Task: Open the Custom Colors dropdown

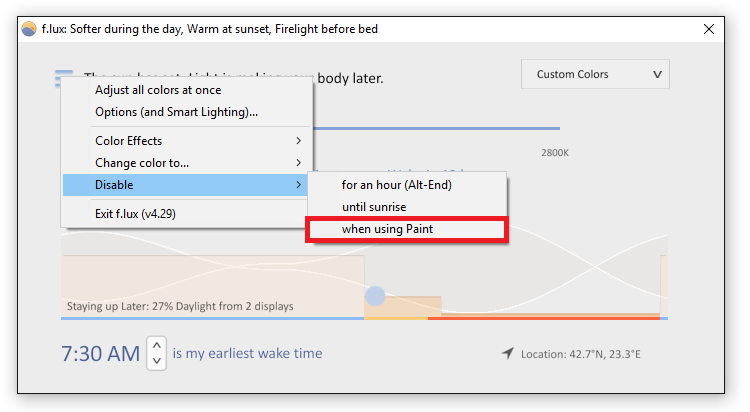Action: coord(595,74)
